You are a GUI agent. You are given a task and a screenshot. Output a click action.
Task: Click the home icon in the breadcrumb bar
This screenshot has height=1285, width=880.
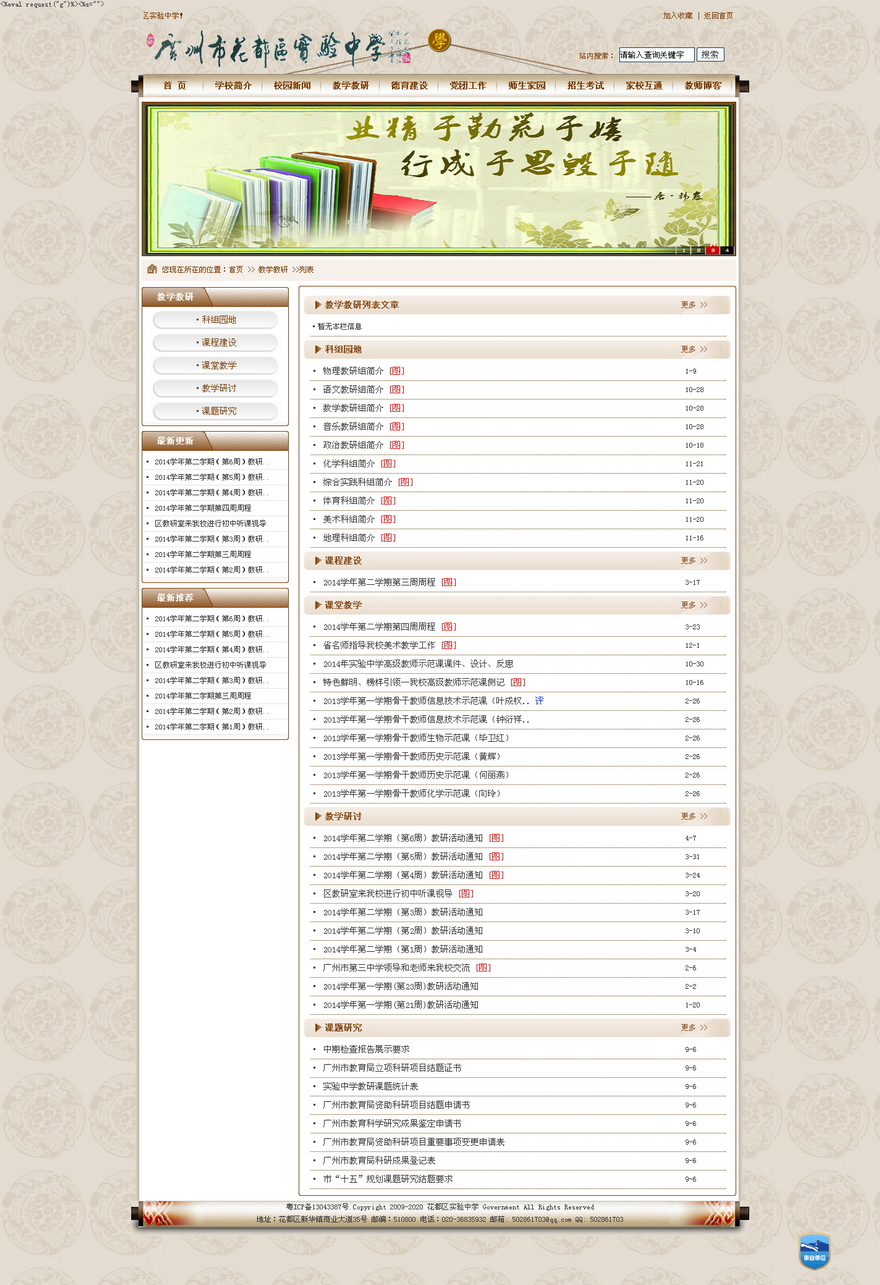coord(151,269)
